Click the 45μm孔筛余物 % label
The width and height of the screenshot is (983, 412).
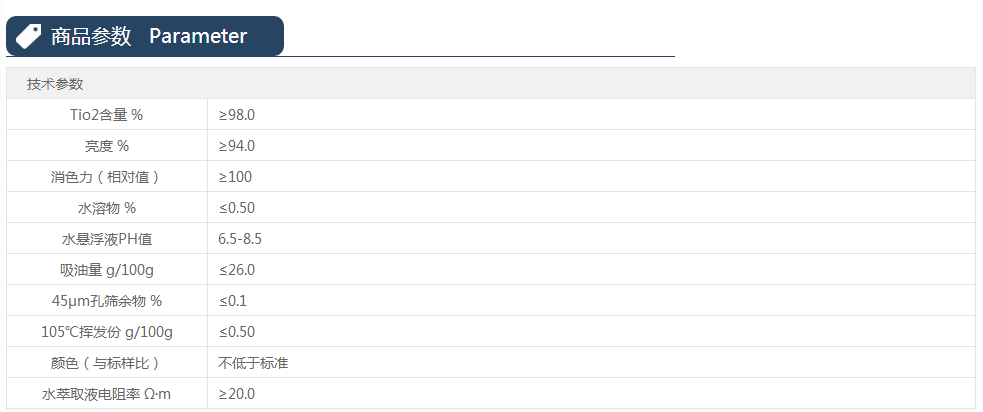coord(107,301)
